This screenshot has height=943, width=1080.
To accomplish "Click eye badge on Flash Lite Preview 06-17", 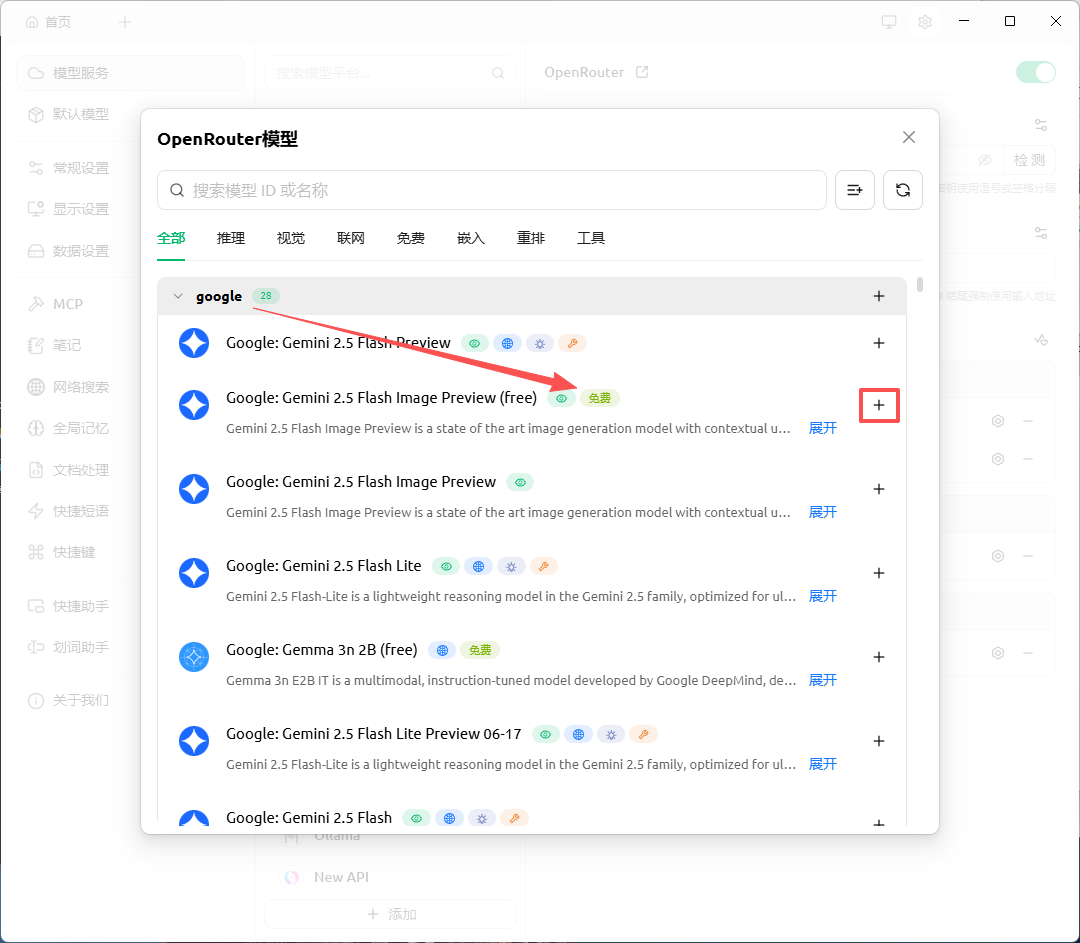I will coord(546,734).
